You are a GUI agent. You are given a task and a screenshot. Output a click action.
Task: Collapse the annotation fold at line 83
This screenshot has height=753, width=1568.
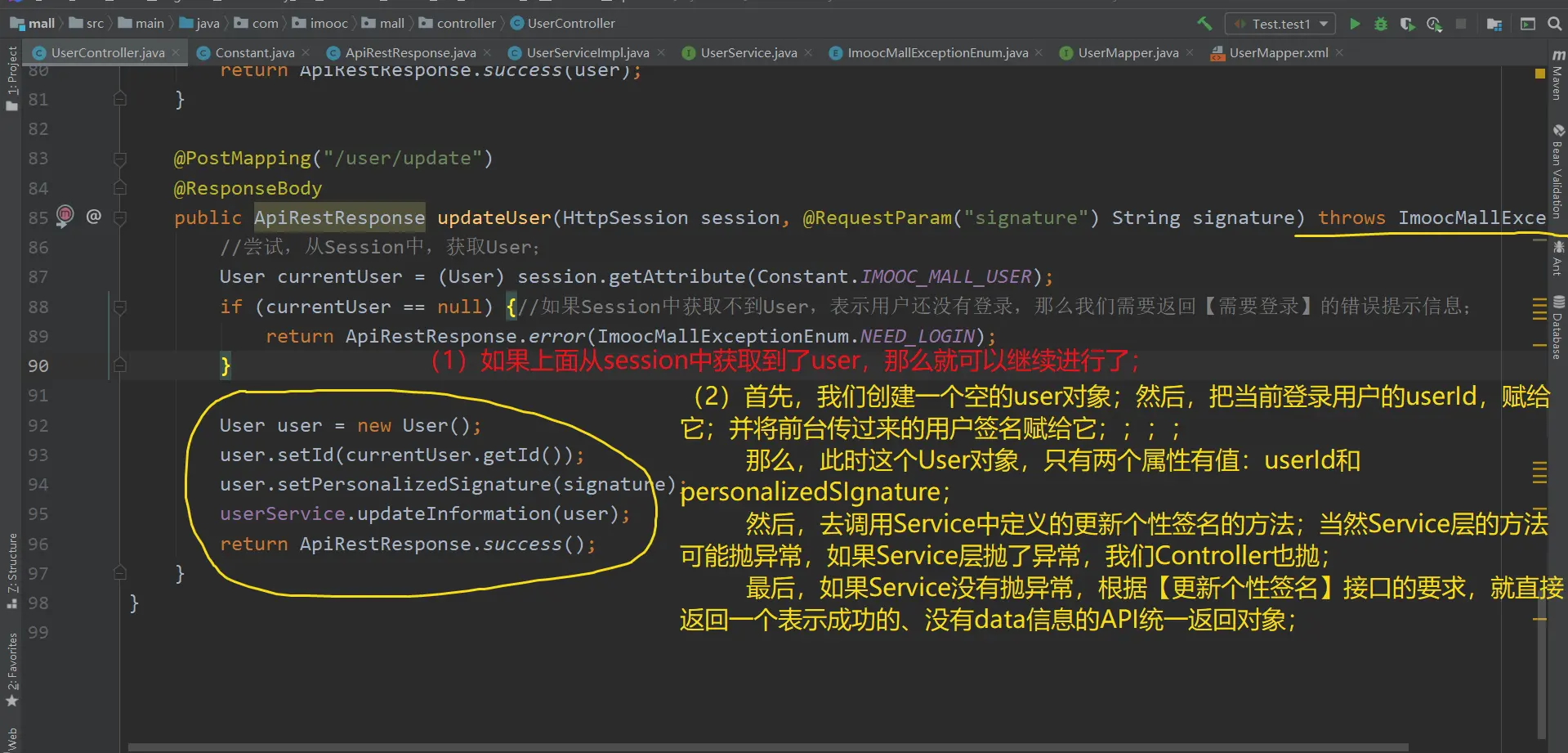coord(120,159)
